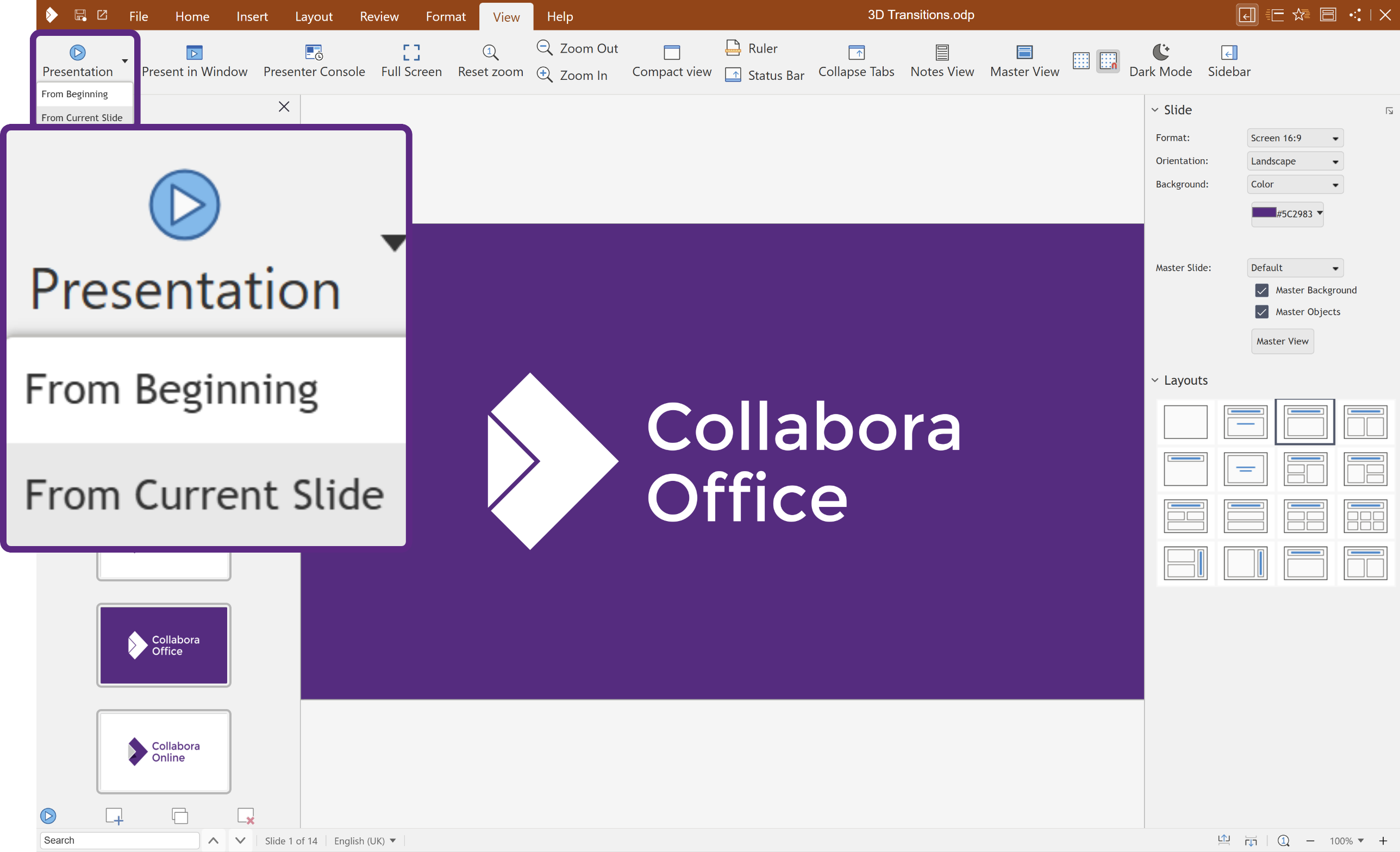Click the More Options icon in Slide panel header
This screenshot has width=1400, height=852.
click(x=1389, y=111)
